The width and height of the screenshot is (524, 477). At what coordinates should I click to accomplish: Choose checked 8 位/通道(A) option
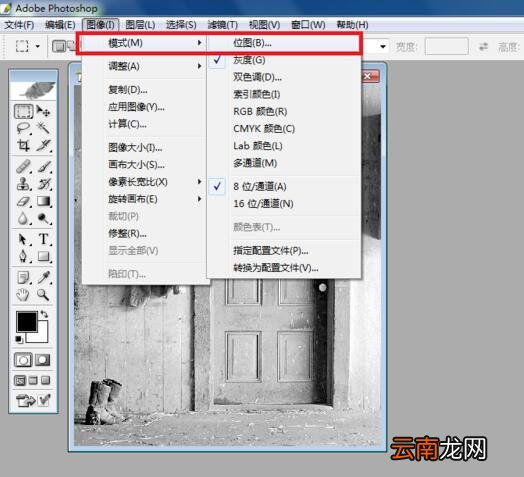[x=284, y=187]
